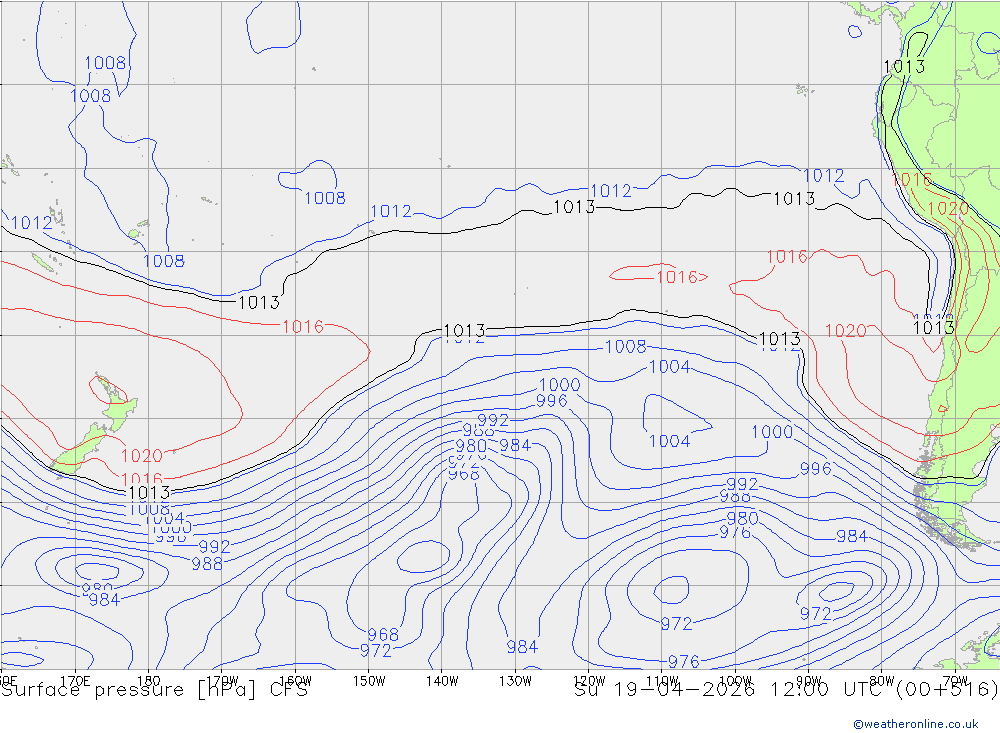Viewport: 1000px width, 733px height.
Task: Click the 1012 label left of 1008 near New Caledonia
Action: pos(31,222)
